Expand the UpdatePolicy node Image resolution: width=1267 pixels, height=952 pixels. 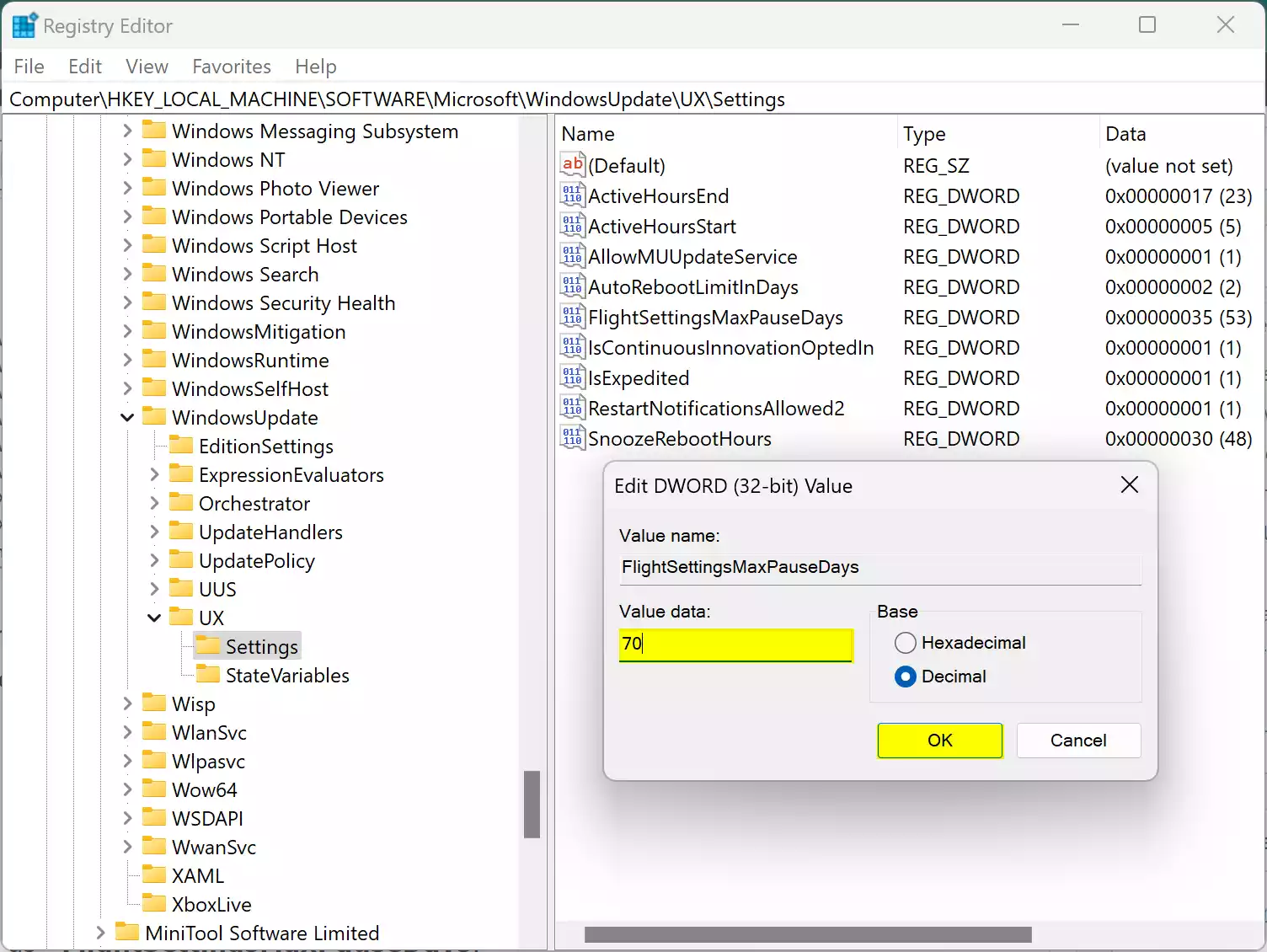(x=154, y=560)
